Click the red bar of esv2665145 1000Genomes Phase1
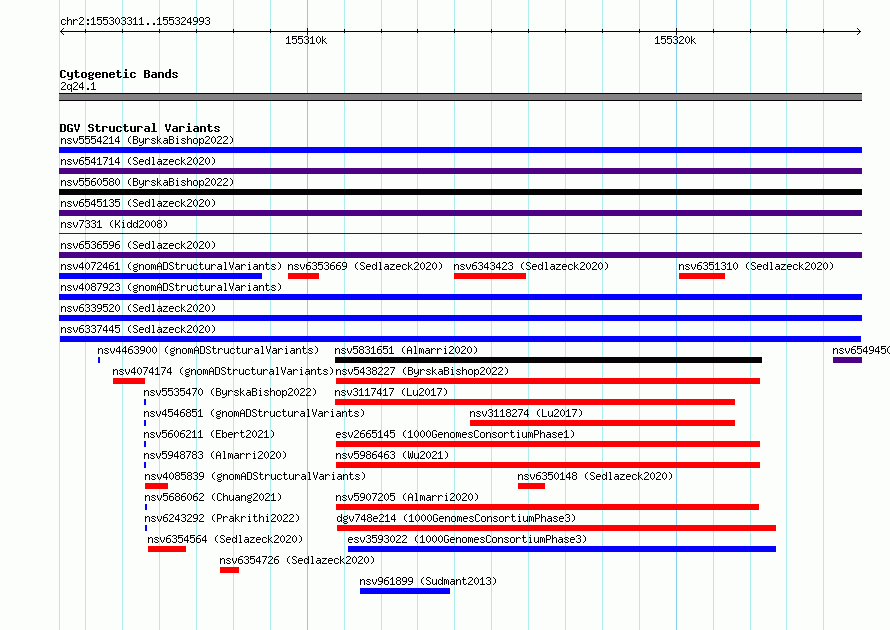 548,444
